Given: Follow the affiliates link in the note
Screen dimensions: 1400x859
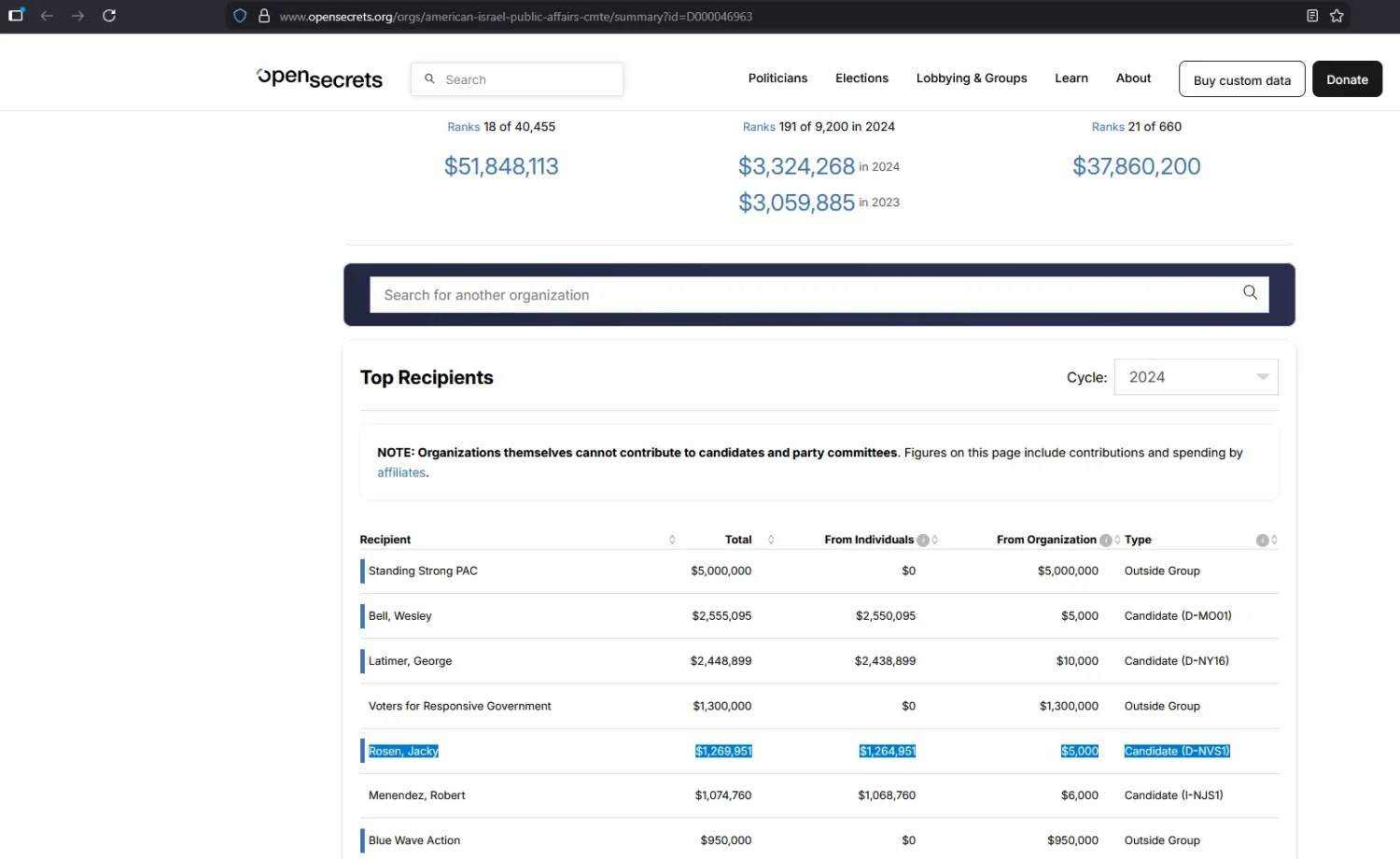Looking at the screenshot, I should coord(401,472).
